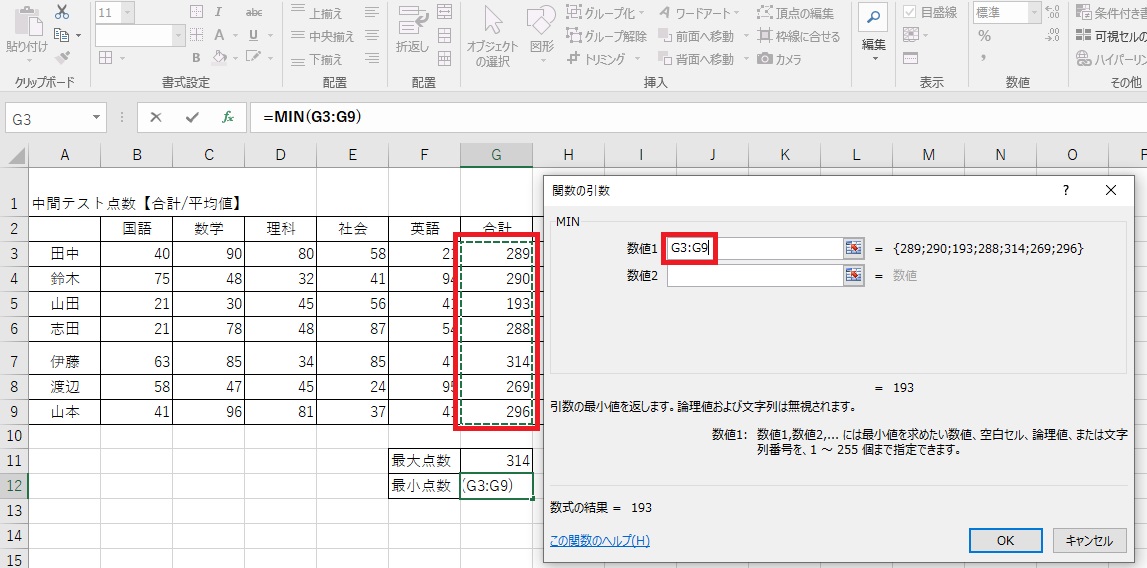Click the Format Painter brush icon
Screen dimensions: 1147x568
(x=62, y=58)
